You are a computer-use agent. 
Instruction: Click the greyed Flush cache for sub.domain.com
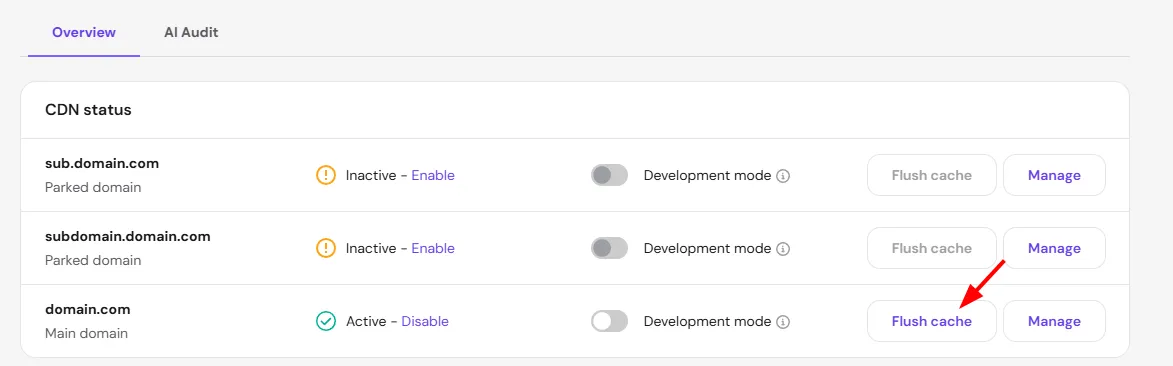[x=931, y=175]
